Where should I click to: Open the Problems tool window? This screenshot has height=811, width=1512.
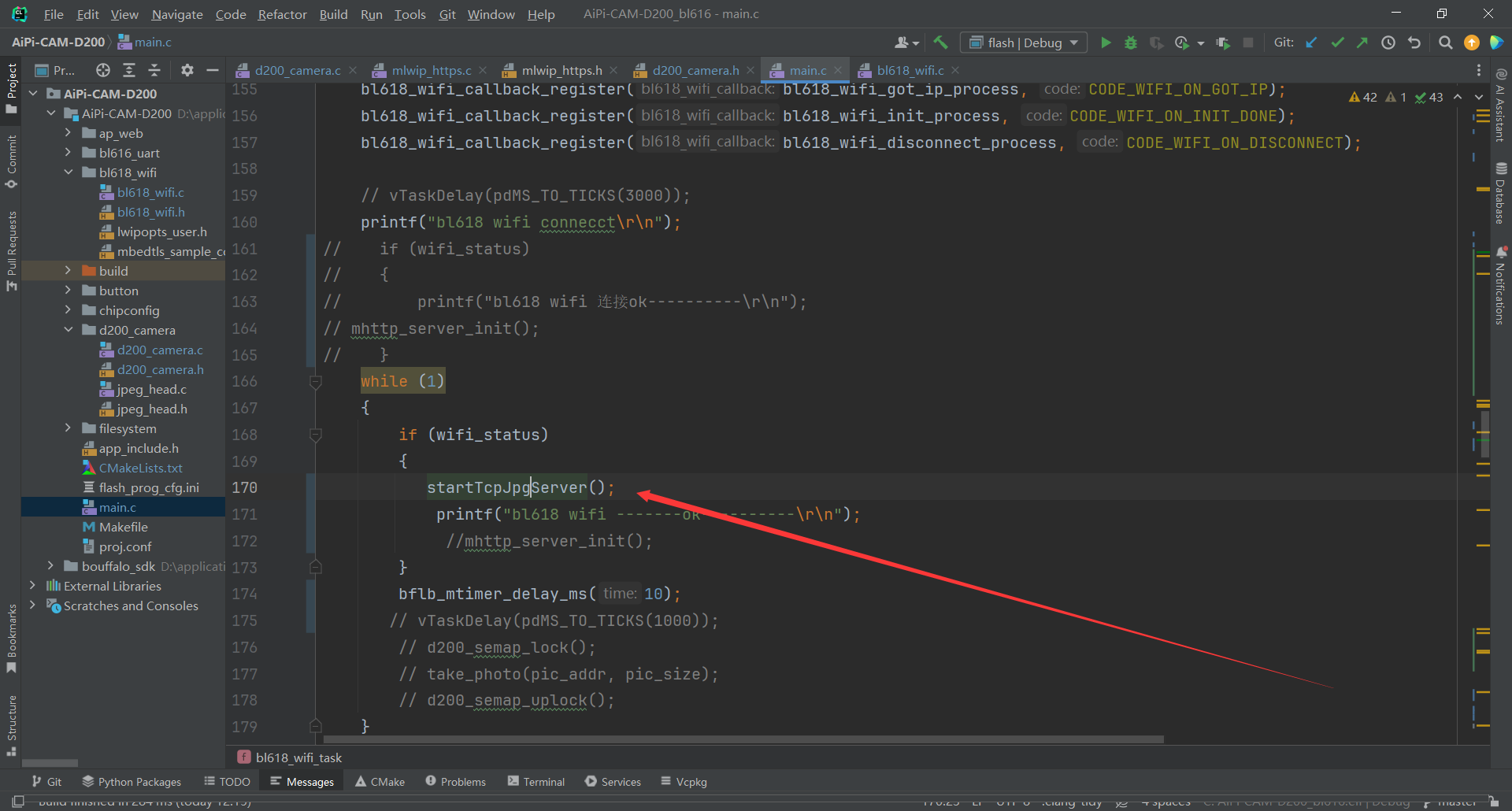(x=455, y=782)
